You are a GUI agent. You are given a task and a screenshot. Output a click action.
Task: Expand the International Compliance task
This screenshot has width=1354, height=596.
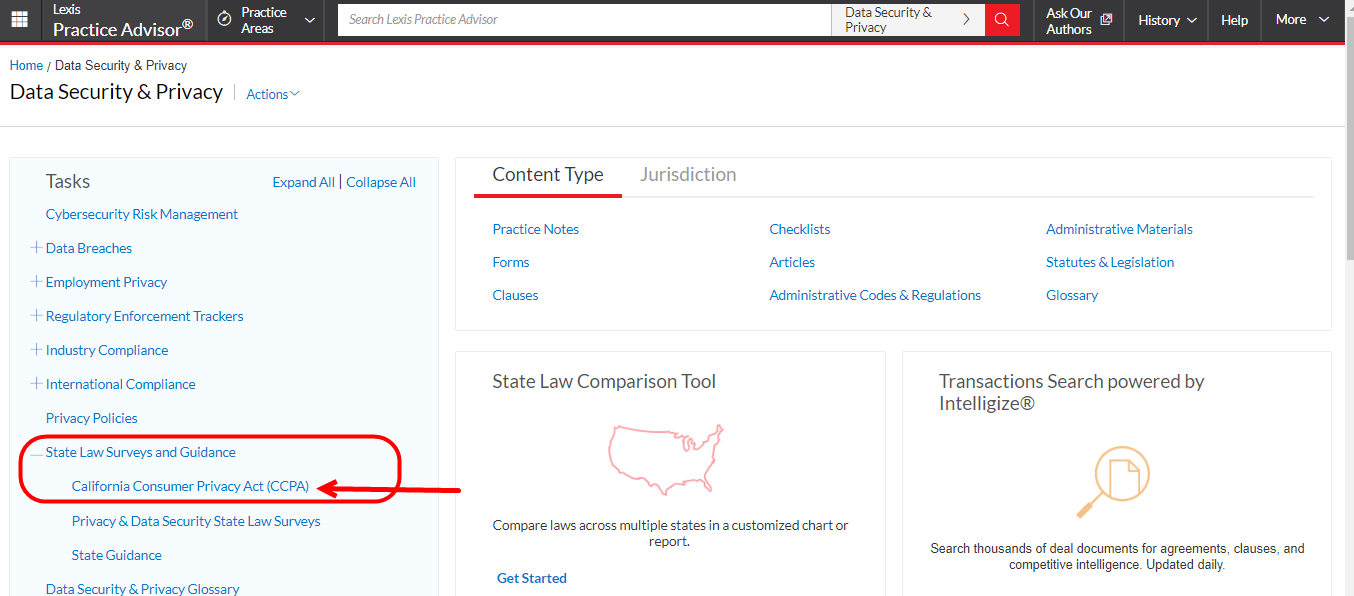36,384
